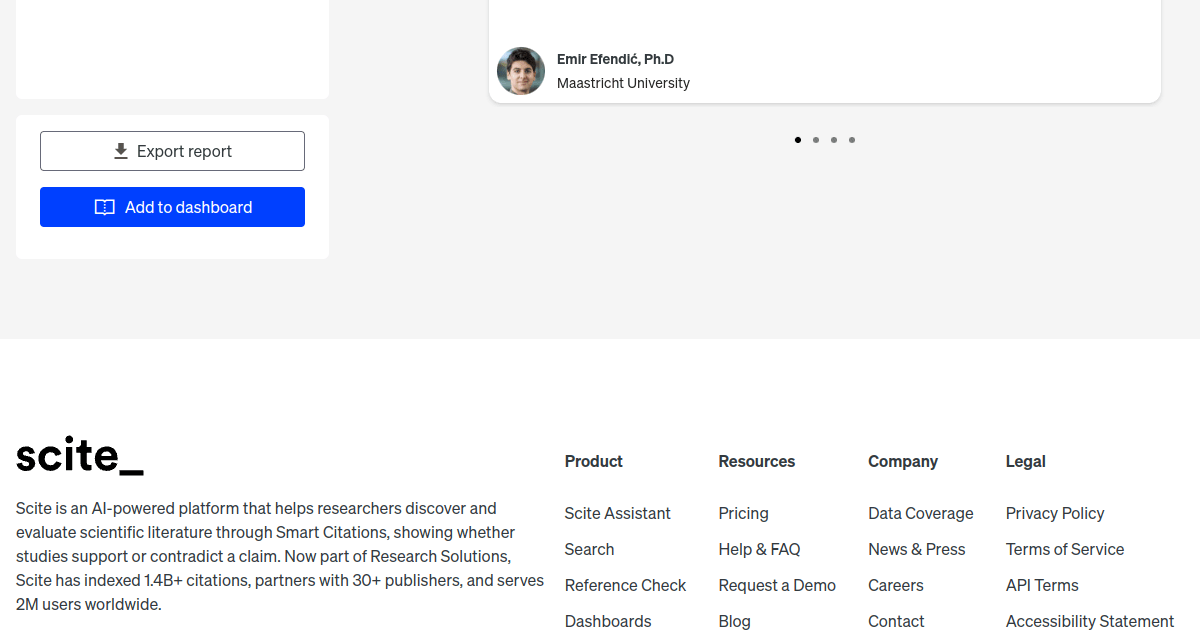Jump to the third testimonial carousel dot
This screenshot has width=1200, height=630.
tap(834, 140)
